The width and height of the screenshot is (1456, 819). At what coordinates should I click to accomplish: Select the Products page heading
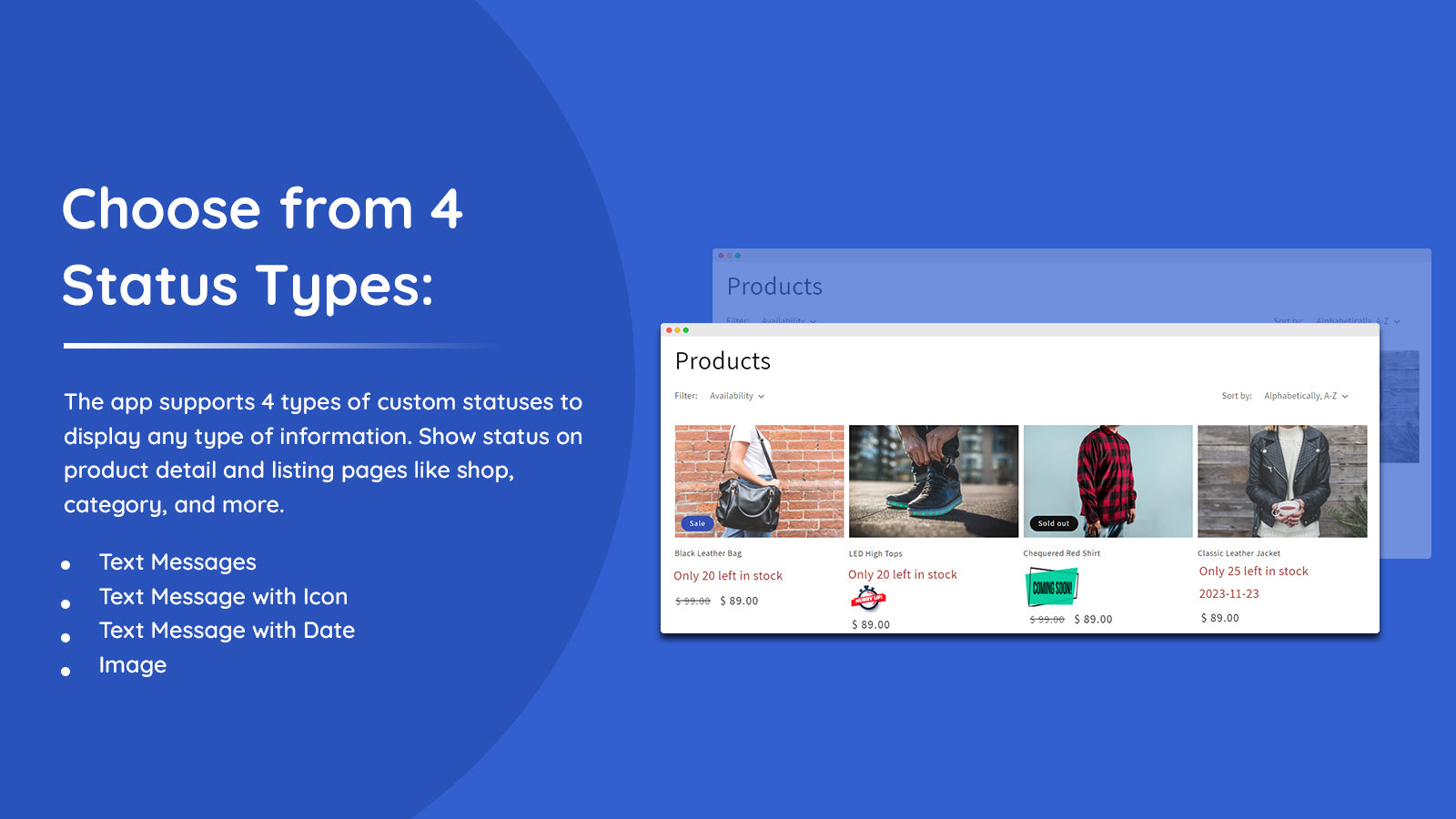click(x=723, y=361)
